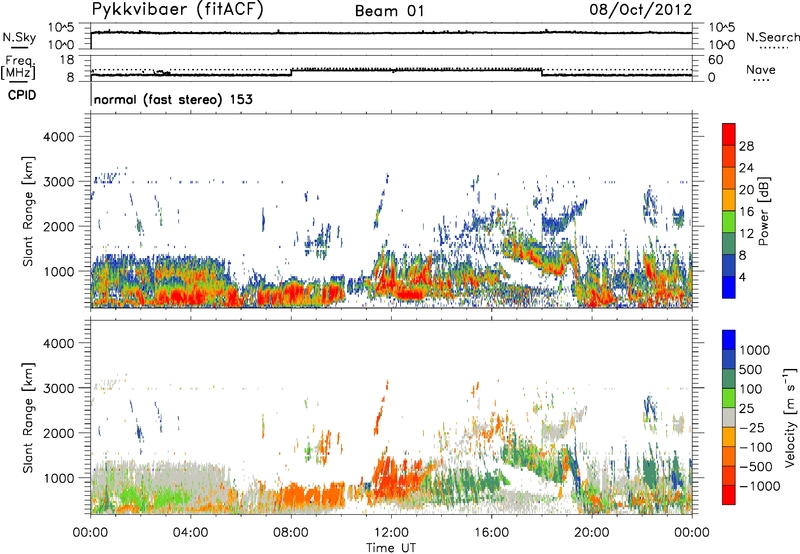Click the Power scale value "4"
The height and width of the screenshot is (554, 800).
(742, 278)
